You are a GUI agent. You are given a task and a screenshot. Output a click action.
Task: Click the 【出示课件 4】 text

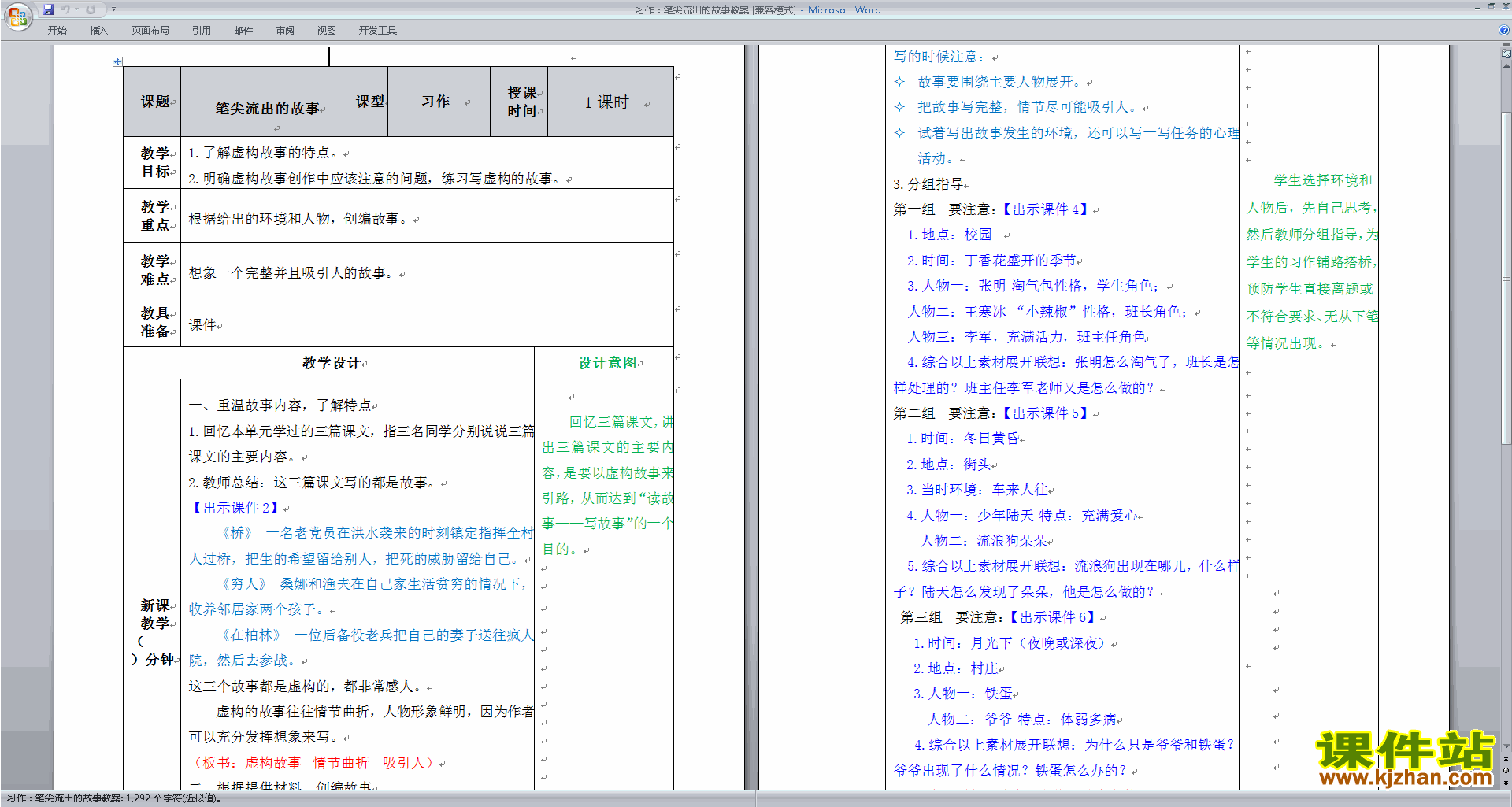[x=1044, y=209]
